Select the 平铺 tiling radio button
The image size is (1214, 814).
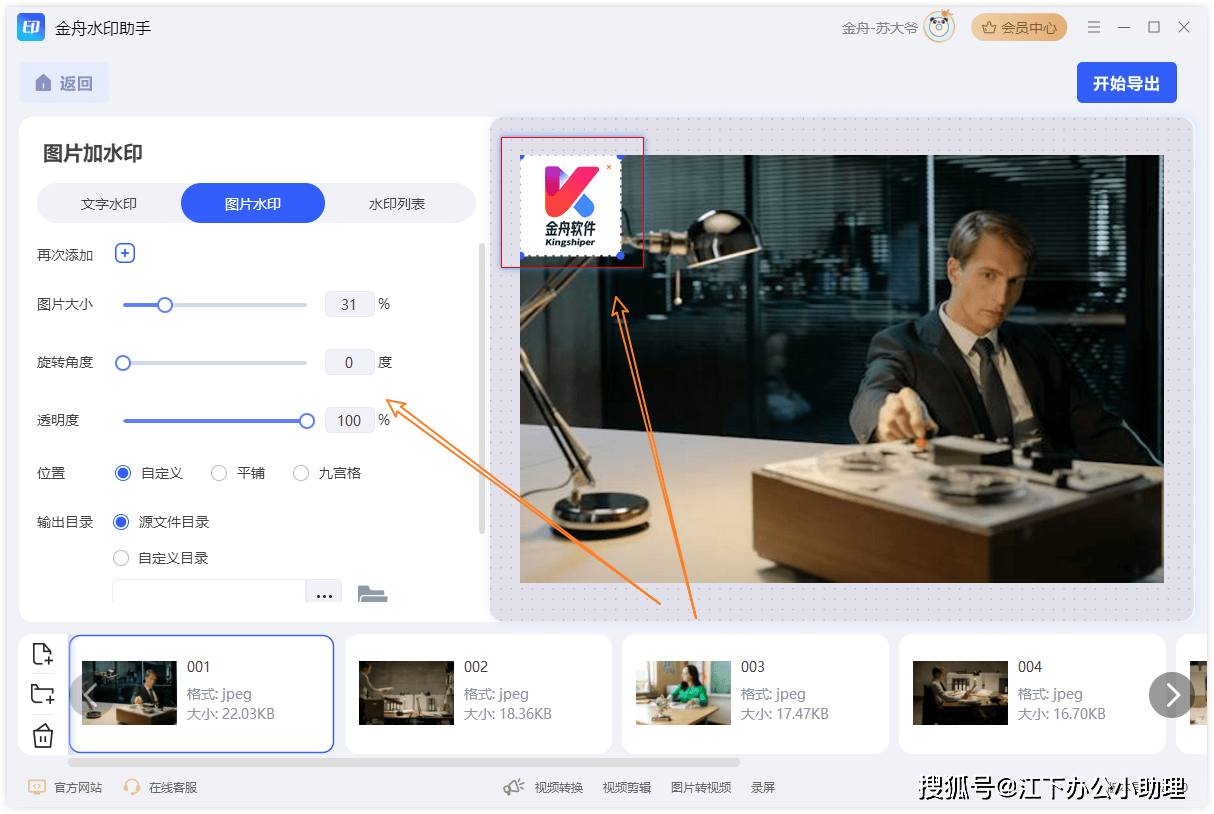pos(219,473)
